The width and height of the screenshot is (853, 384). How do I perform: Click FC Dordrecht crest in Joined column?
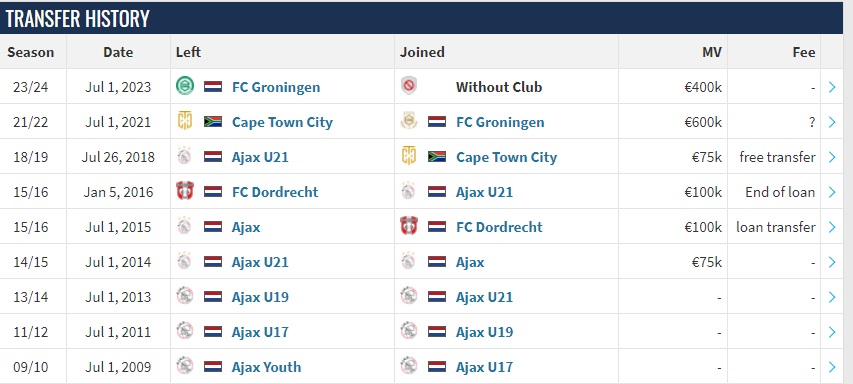coord(409,226)
